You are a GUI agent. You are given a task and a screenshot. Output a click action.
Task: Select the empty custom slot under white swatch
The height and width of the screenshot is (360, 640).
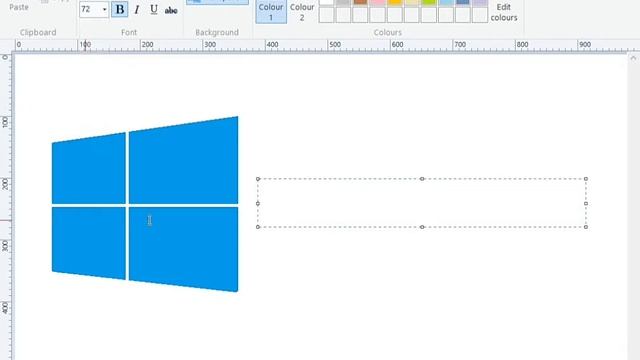(x=326, y=15)
